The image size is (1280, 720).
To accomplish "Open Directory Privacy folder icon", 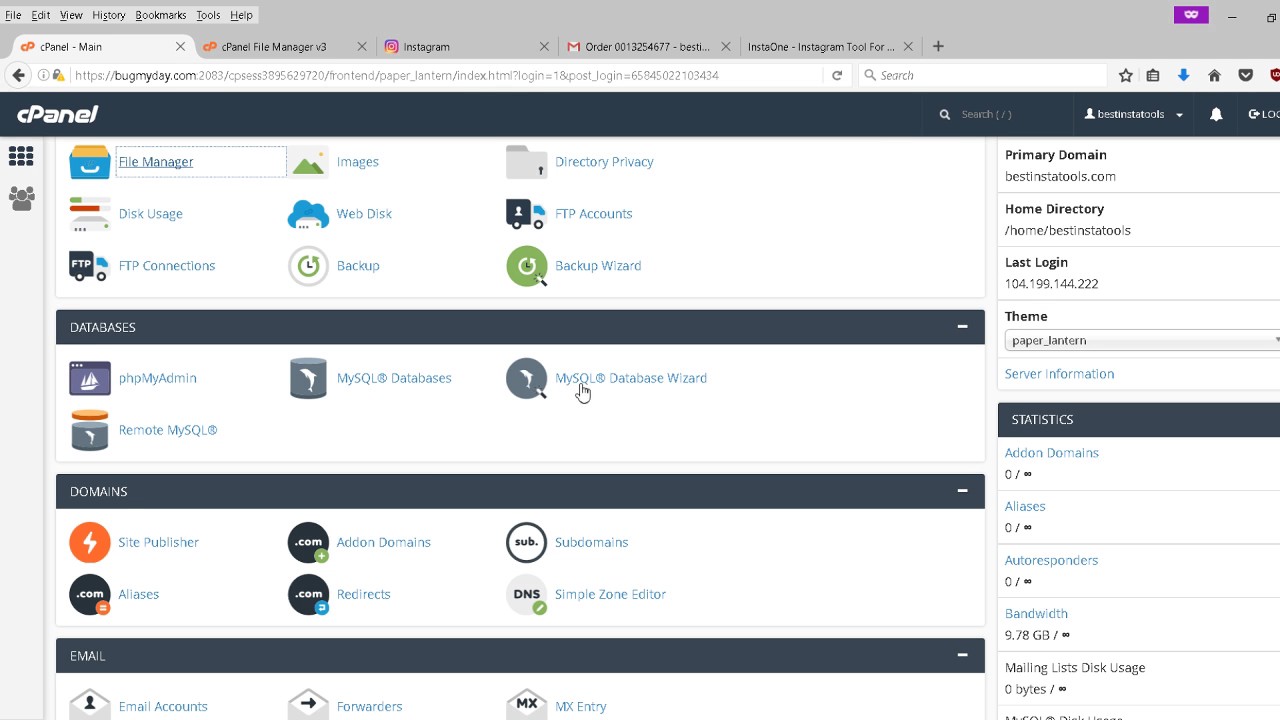I will pyautogui.click(x=527, y=162).
